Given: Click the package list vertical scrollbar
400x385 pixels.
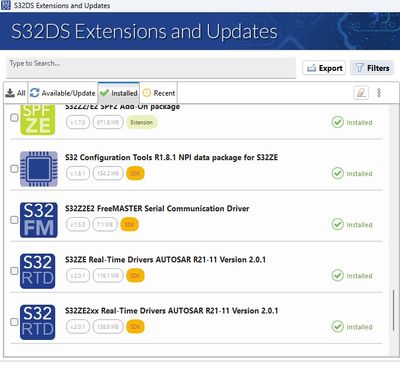Looking at the screenshot, I should (394, 310).
